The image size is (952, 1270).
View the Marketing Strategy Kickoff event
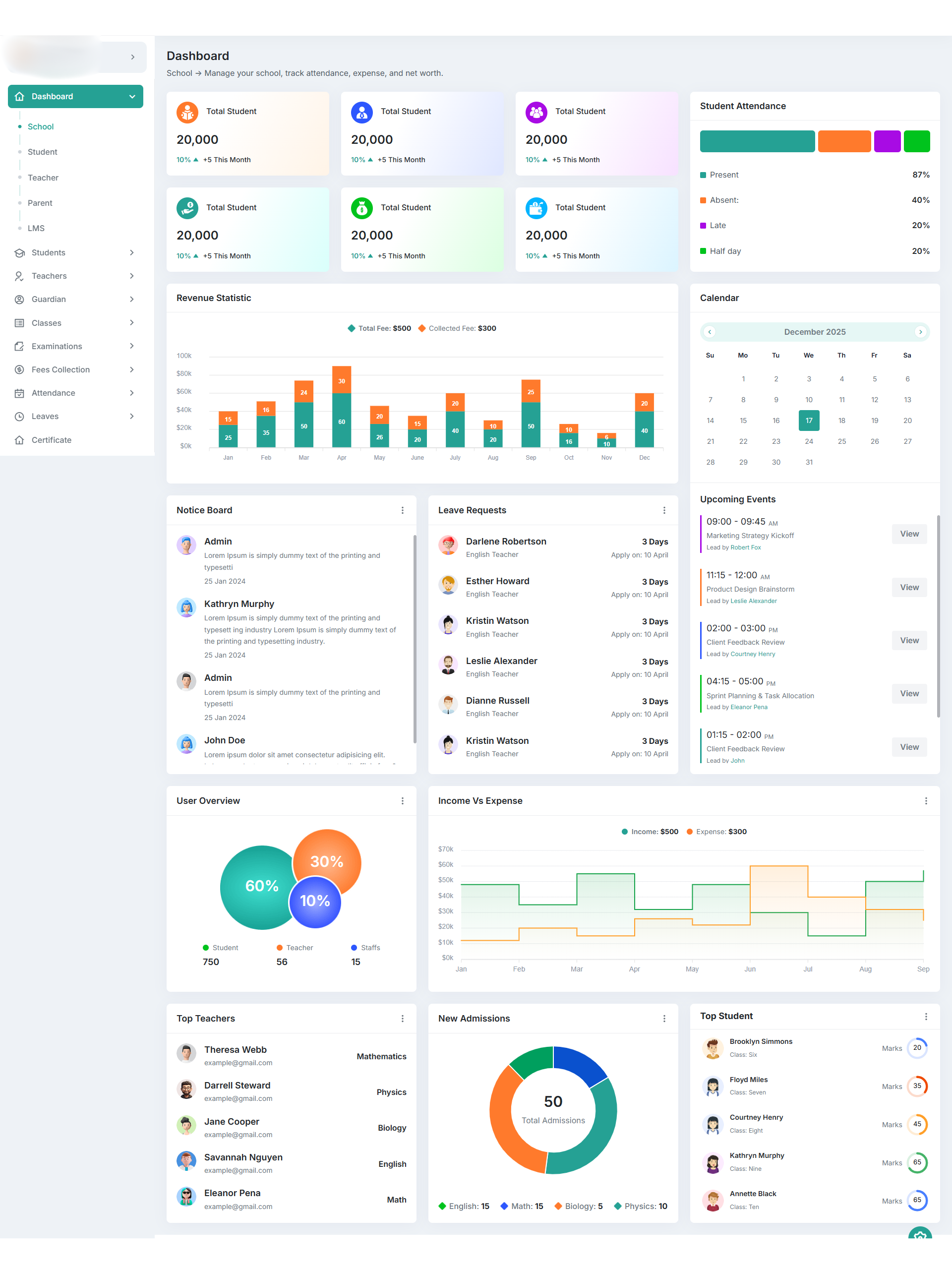pos(909,534)
